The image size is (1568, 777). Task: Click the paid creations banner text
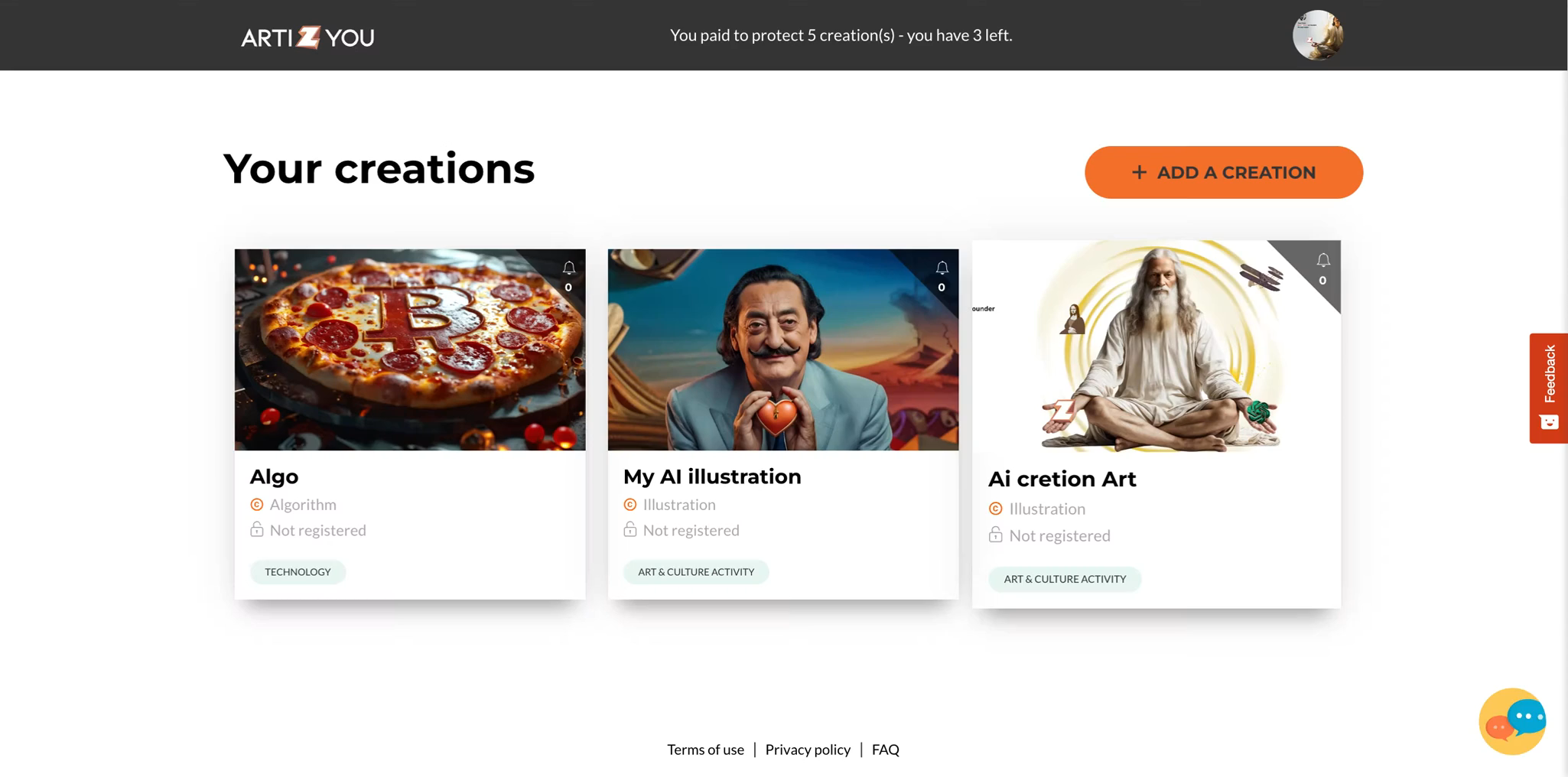pyautogui.click(x=841, y=35)
